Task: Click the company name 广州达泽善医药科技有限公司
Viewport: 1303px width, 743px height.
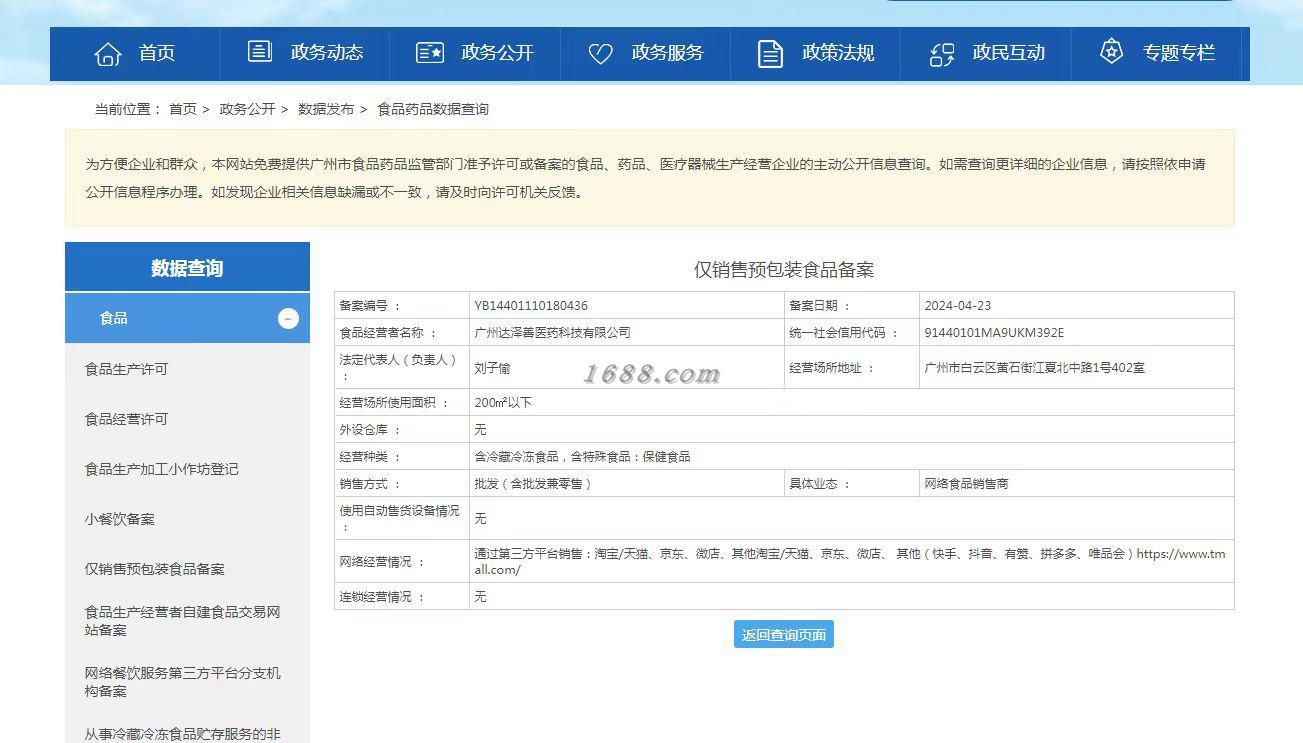Action: 552,333
